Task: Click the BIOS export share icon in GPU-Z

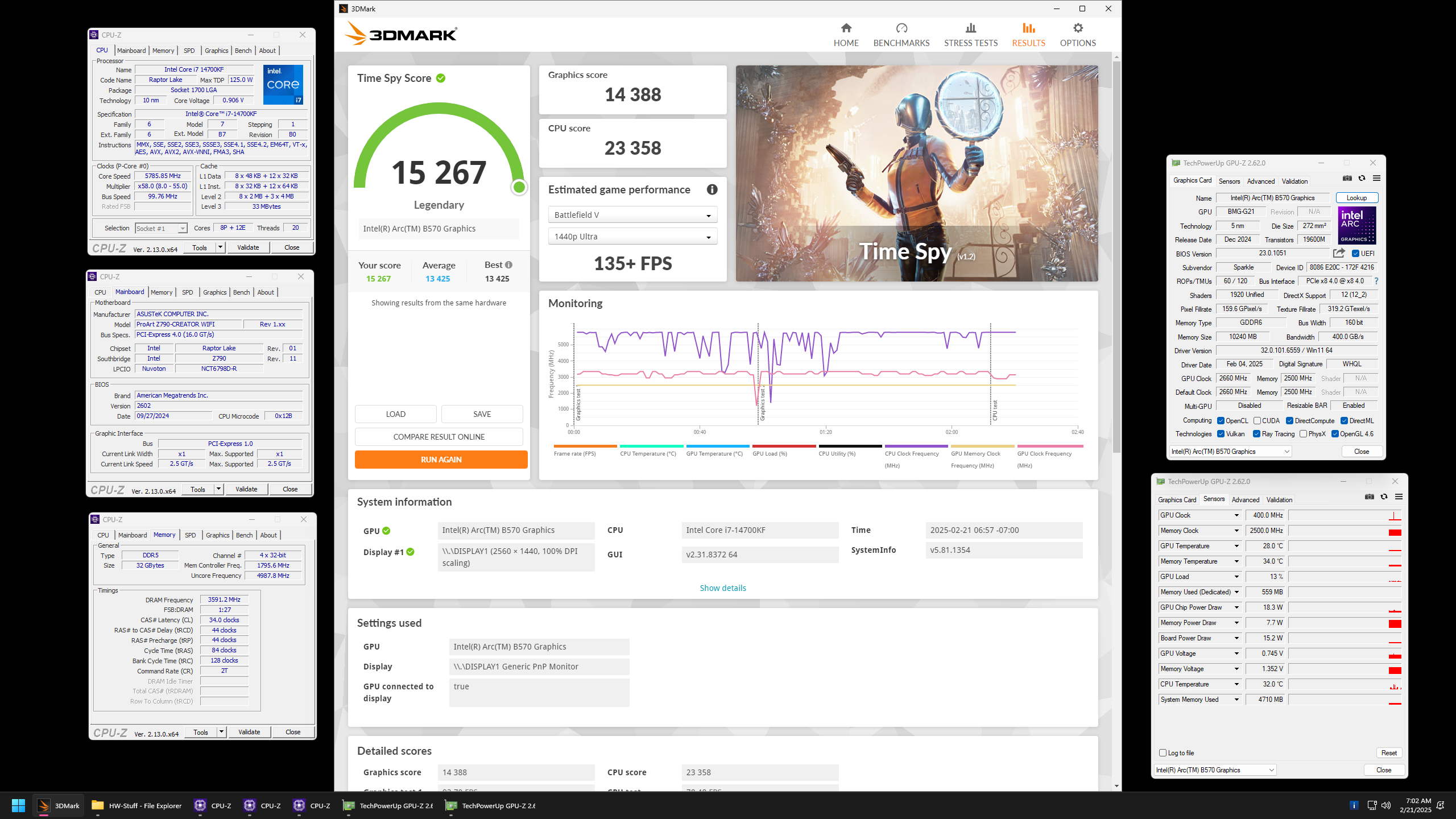Action: coord(1339,253)
